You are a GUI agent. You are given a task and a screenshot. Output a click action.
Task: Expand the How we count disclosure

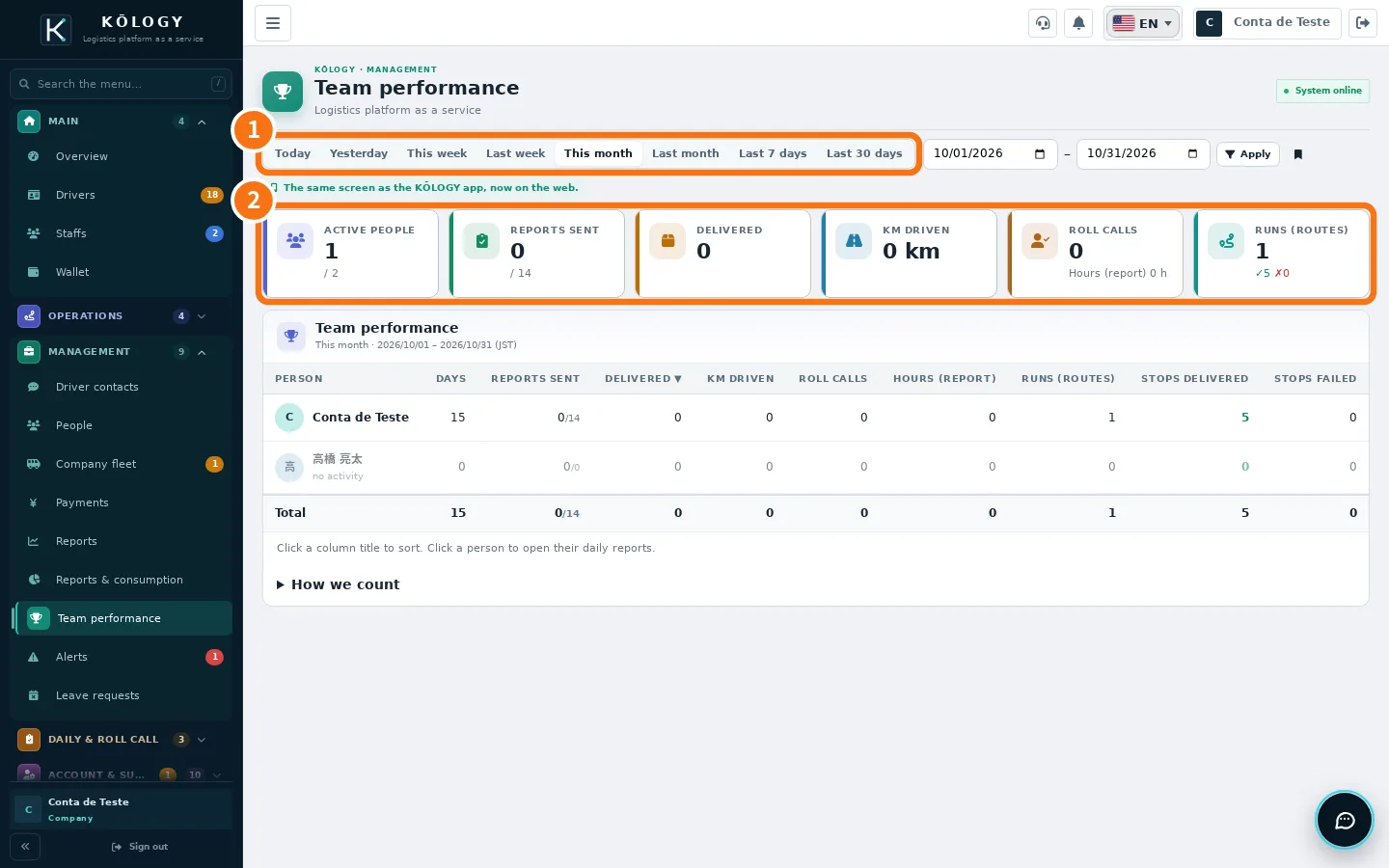339,584
